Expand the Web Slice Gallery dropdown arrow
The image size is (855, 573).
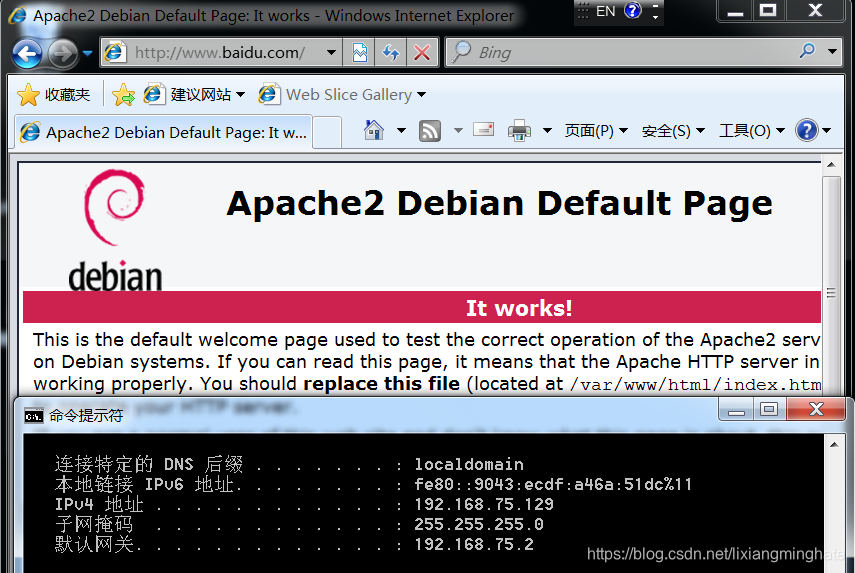421,95
